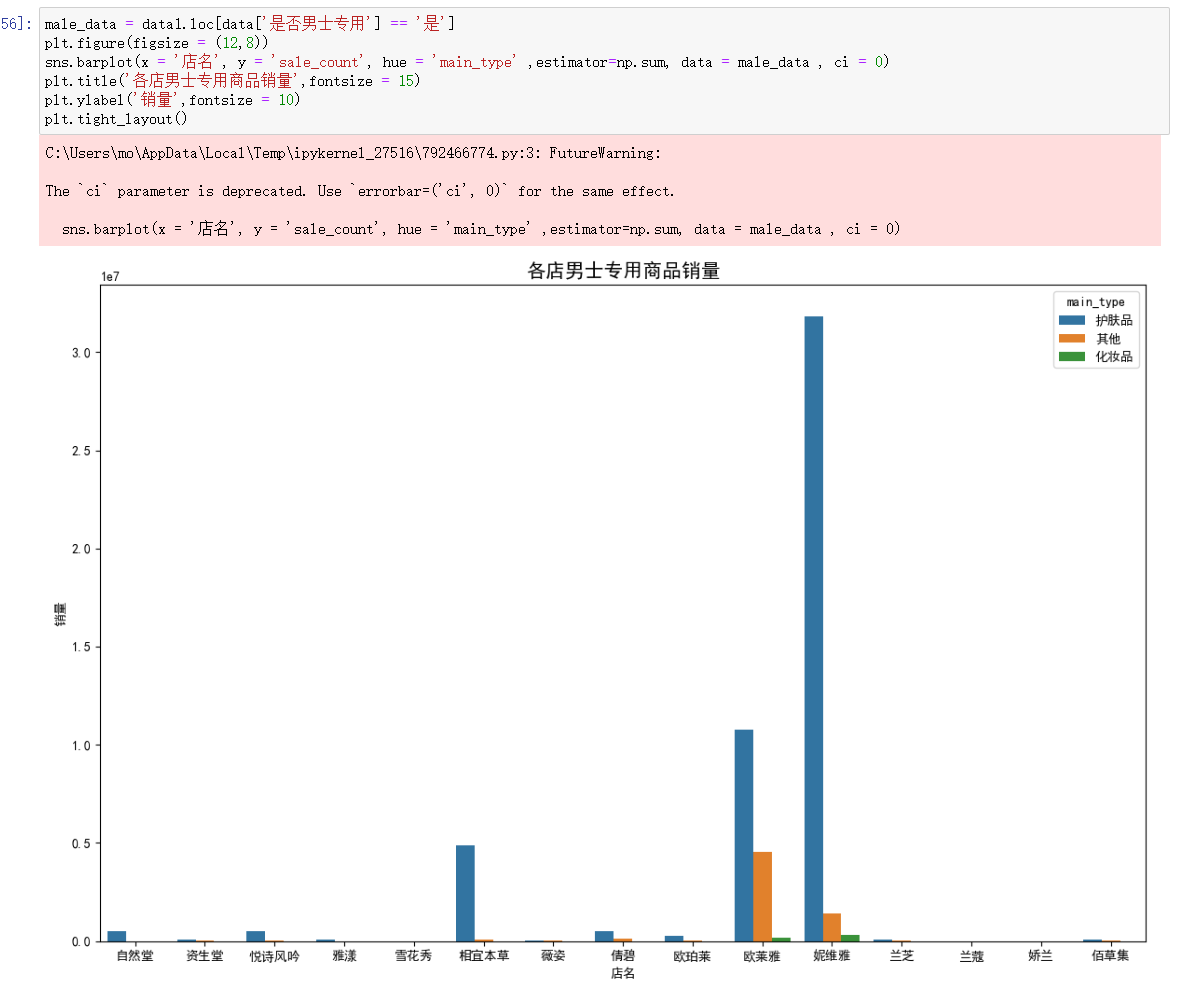Click the 护肤品 legend label

pos(1114,321)
